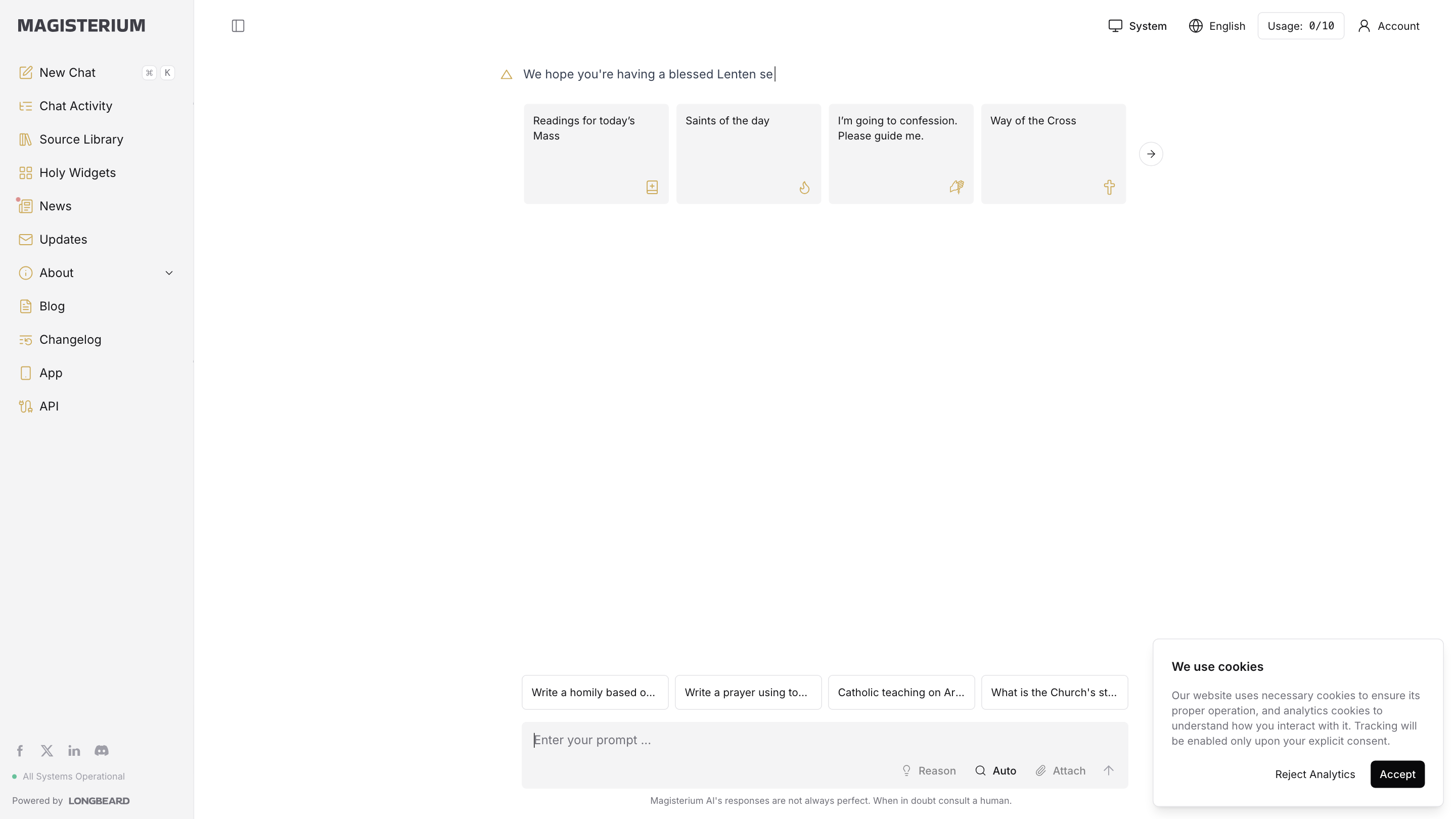
Task: Open the X (Twitter) icon
Action: click(47, 751)
